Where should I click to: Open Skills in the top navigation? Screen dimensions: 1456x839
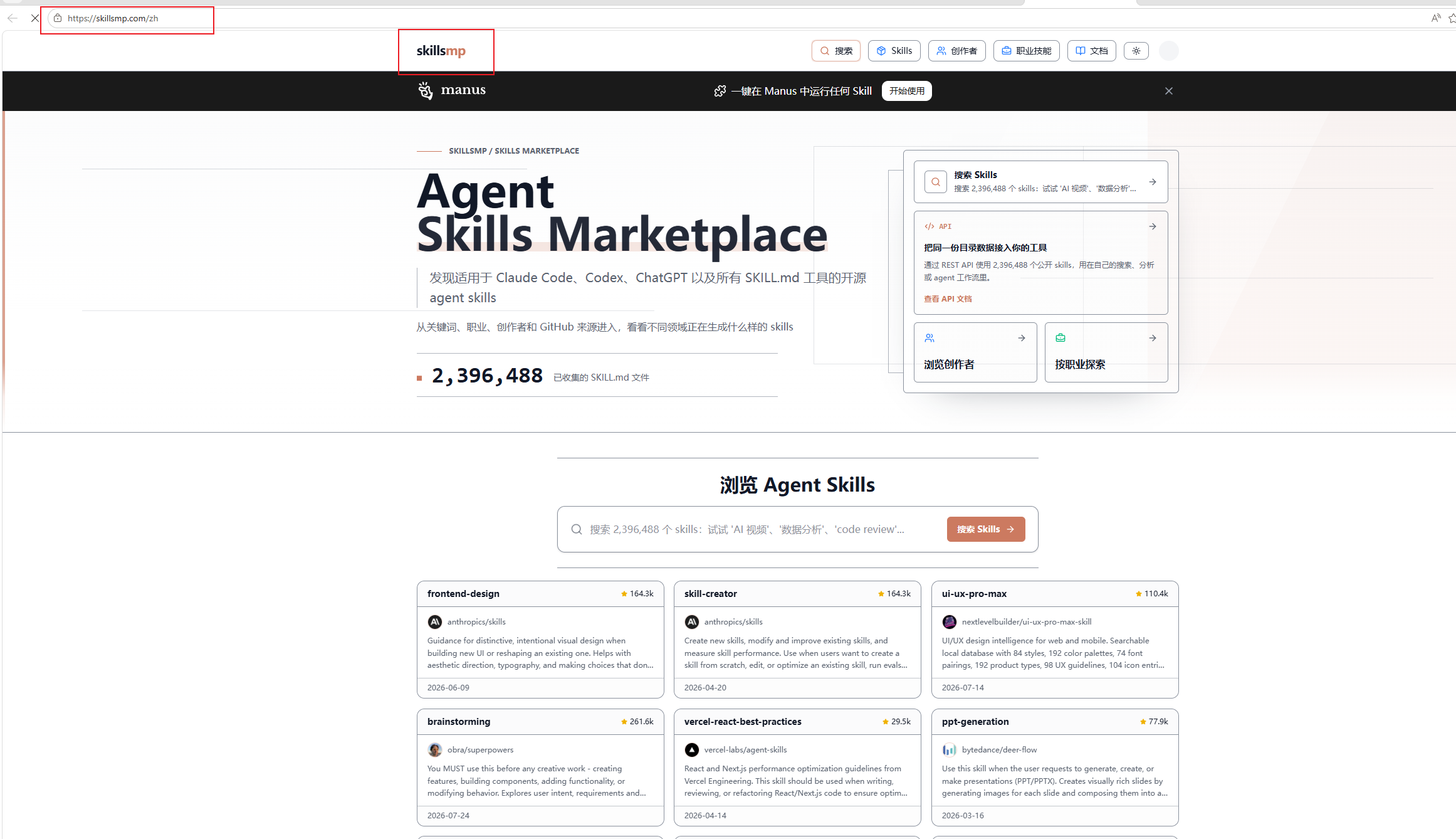click(x=894, y=51)
